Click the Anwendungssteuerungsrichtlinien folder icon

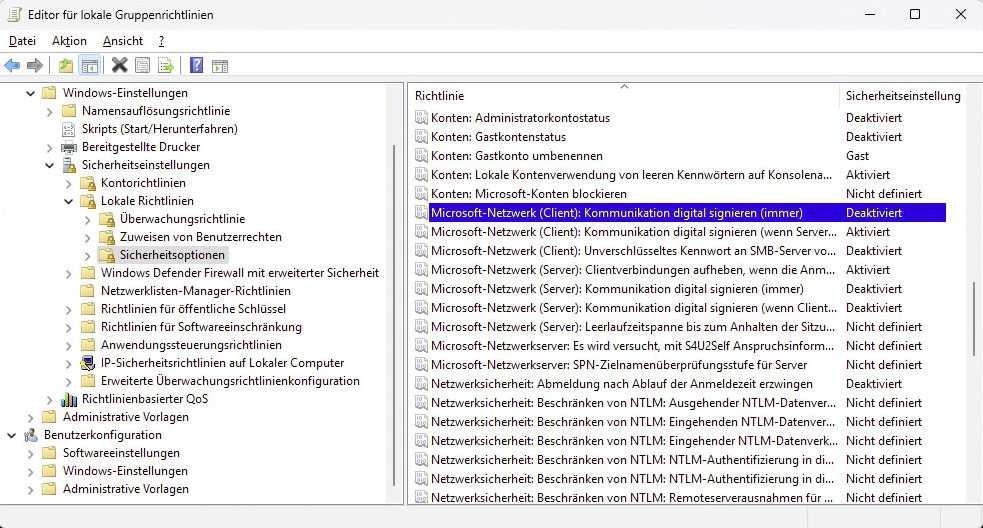click(88, 345)
